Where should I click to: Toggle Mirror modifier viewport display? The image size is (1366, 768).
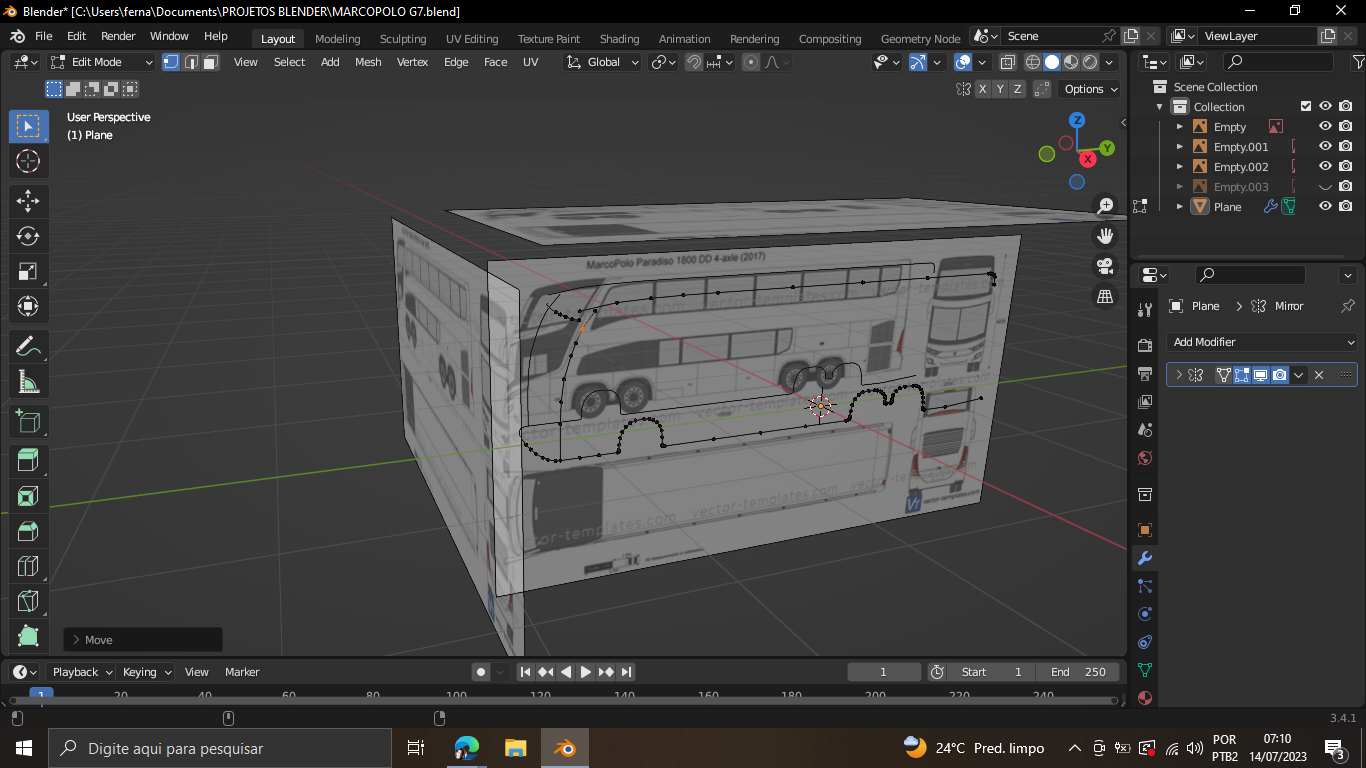[1261, 375]
